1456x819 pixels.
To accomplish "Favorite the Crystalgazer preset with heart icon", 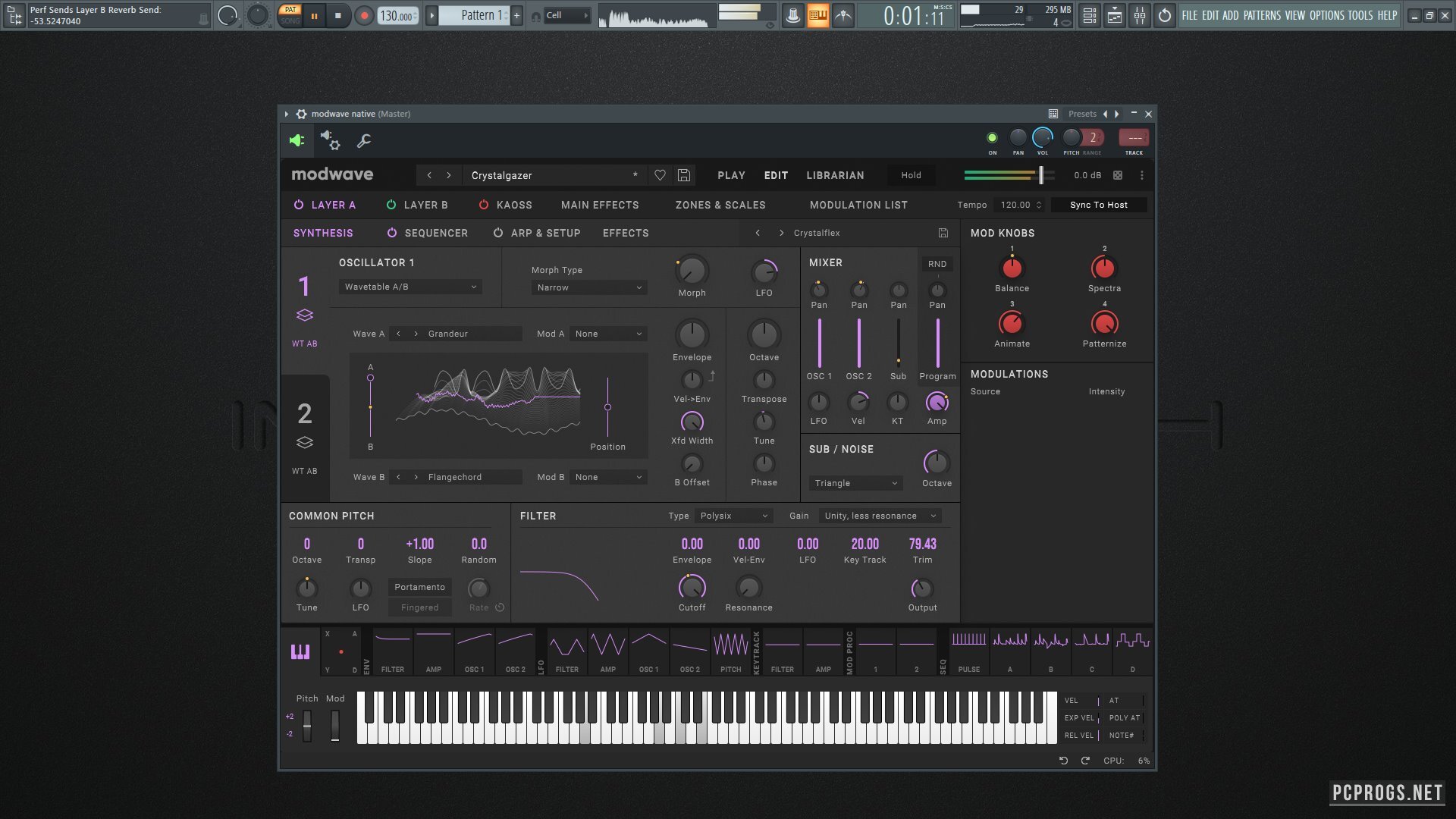I will pyautogui.click(x=659, y=175).
